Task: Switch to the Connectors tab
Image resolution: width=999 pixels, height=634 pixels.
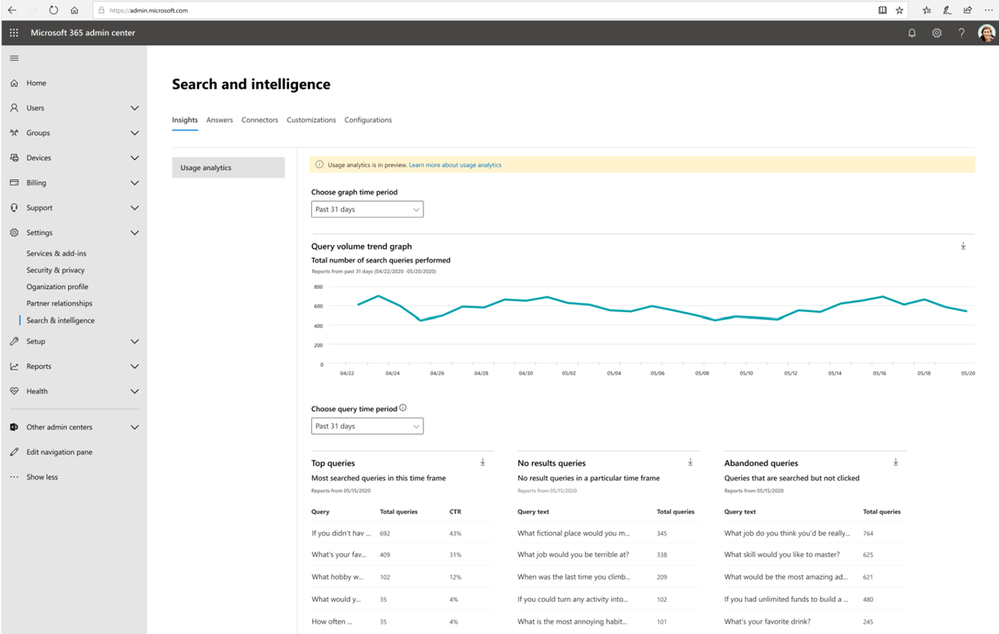Action: coord(260,120)
